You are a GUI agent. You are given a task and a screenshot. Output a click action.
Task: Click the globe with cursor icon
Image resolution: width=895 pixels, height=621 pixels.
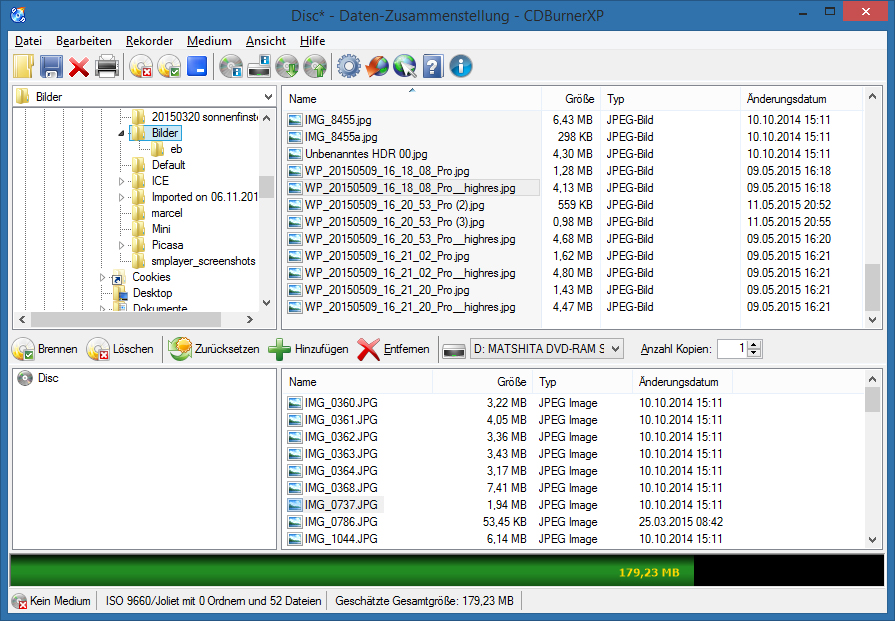pos(405,66)
